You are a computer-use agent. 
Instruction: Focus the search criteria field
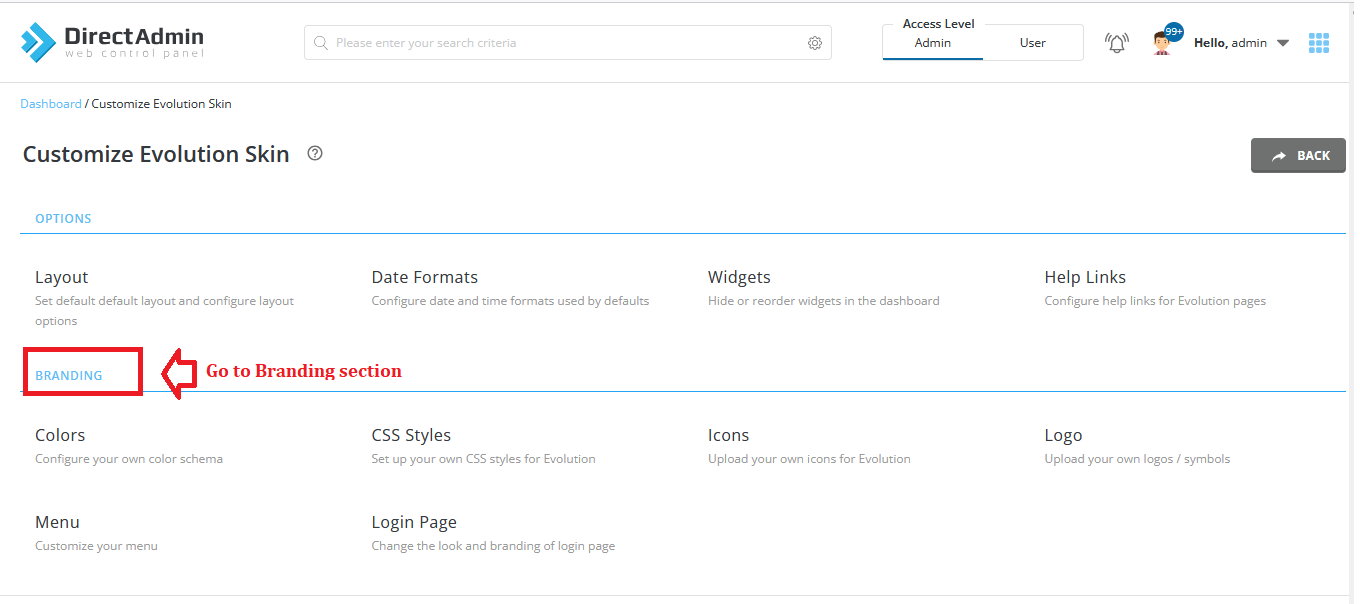[568, 43]
